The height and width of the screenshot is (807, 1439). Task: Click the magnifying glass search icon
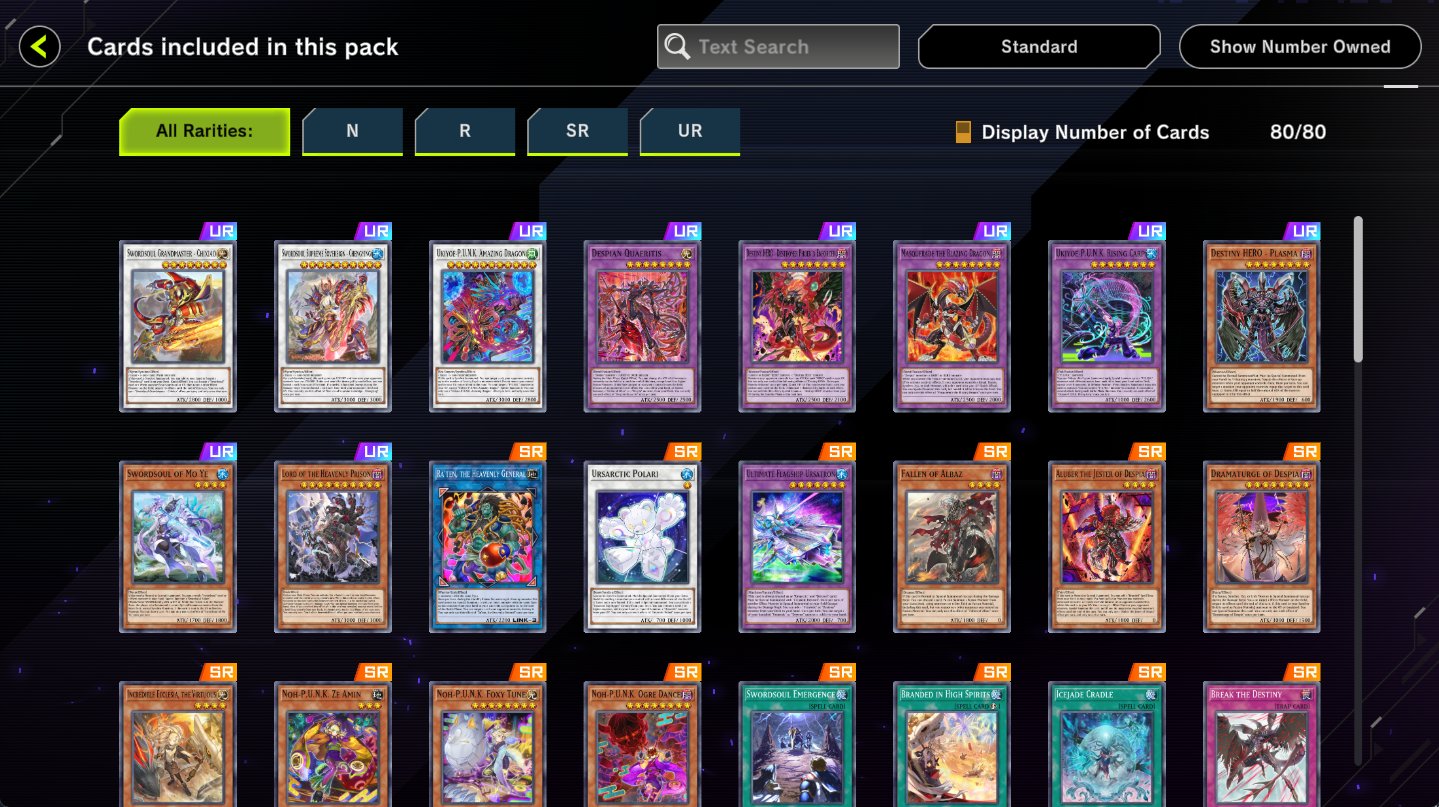(x=677, y=47)
